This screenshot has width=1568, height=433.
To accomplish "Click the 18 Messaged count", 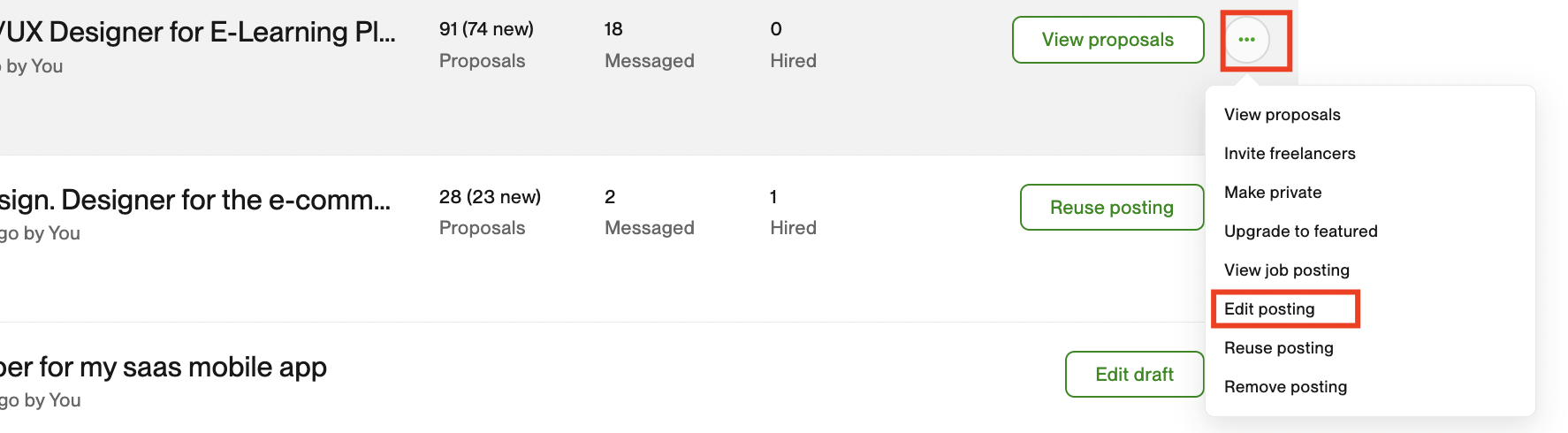I will tap(613, 29).
